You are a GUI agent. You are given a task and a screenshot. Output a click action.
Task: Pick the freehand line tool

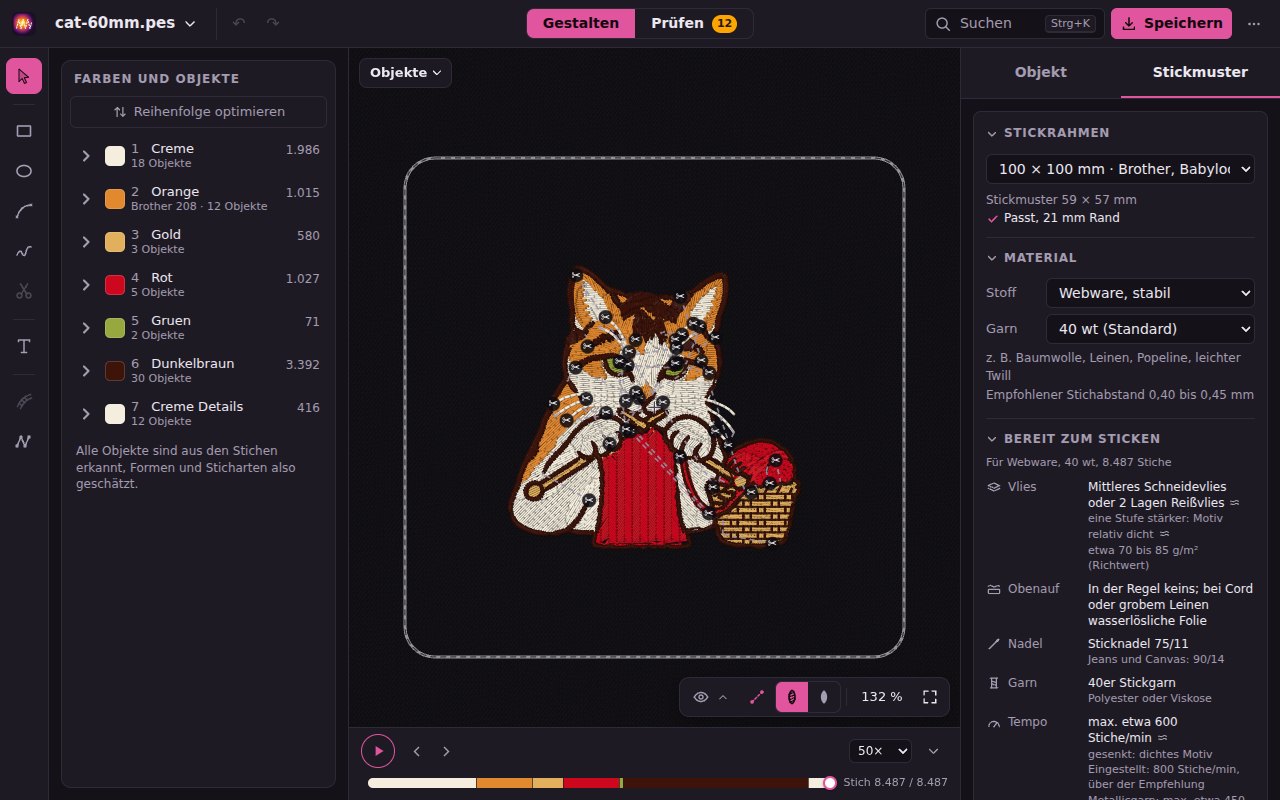24,251
